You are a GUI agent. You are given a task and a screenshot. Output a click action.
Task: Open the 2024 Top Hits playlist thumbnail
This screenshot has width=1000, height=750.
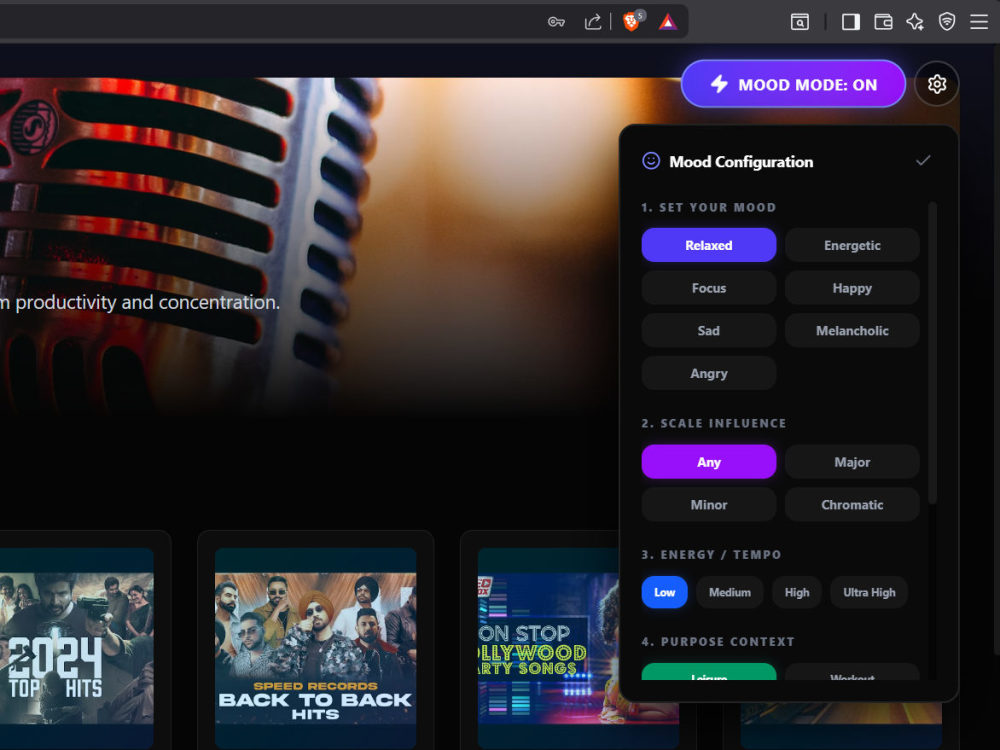coord(77,648)
